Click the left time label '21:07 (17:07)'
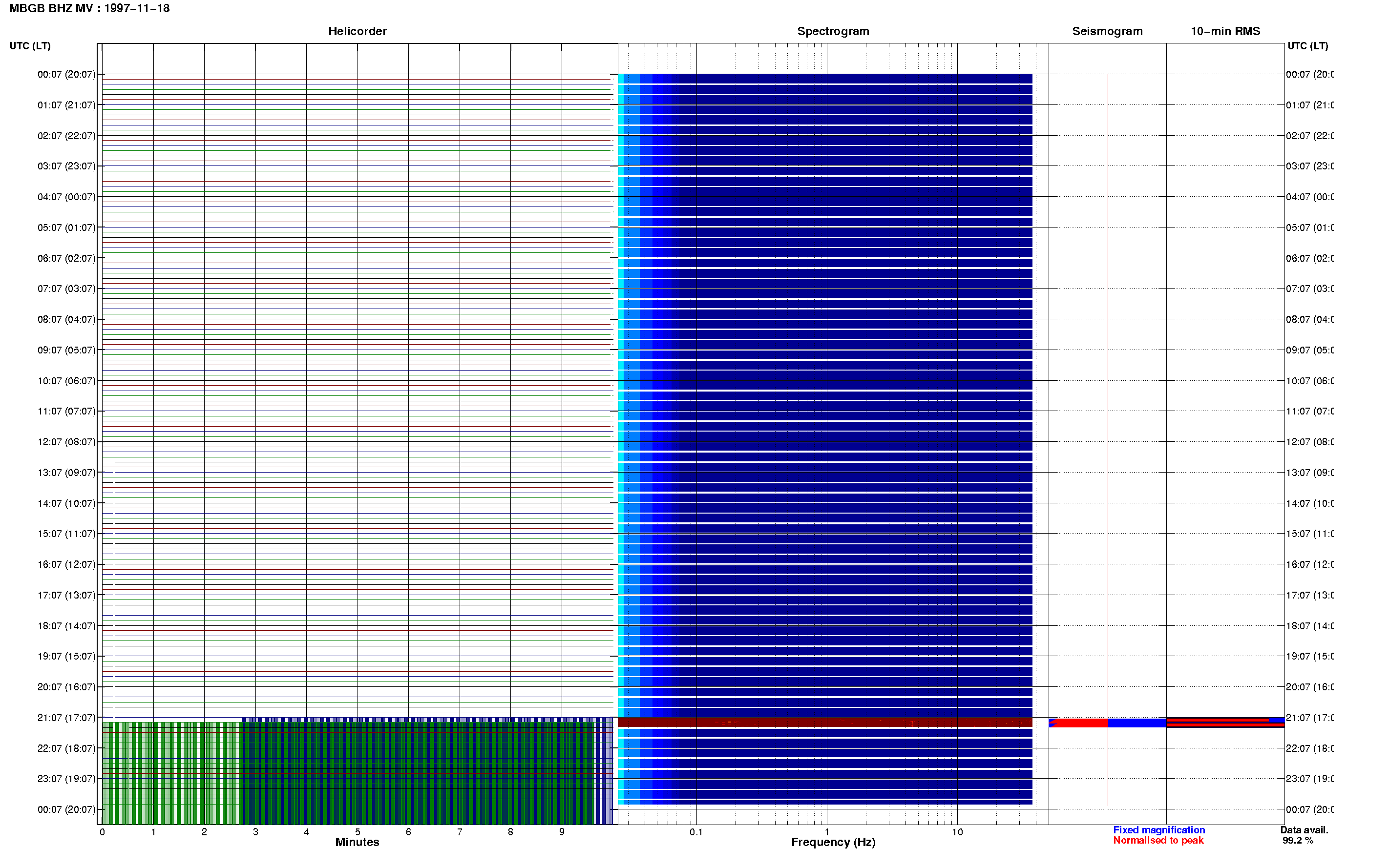This screenshot has height=868, width=1389. 66,718
